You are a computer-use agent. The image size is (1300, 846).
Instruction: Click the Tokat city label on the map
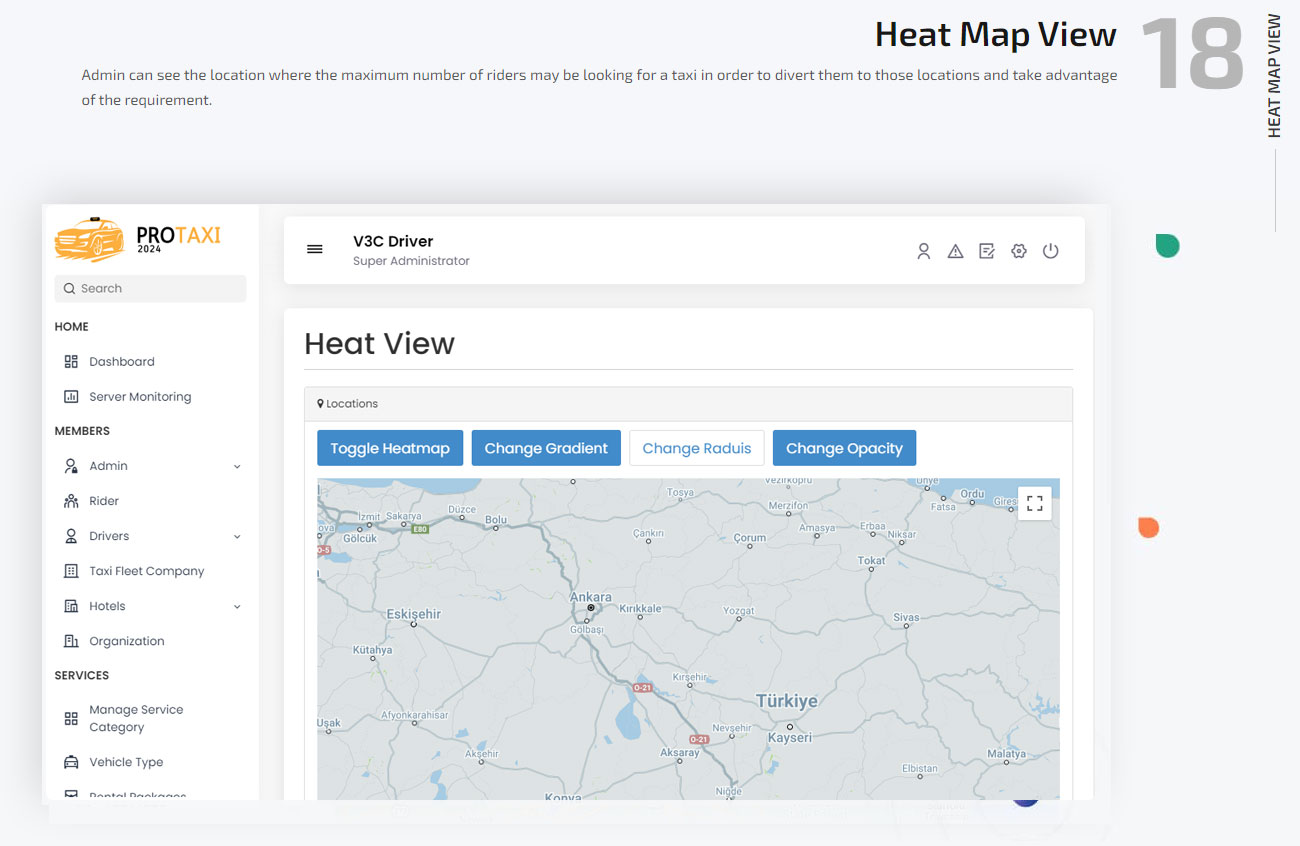tap(872, 560)
